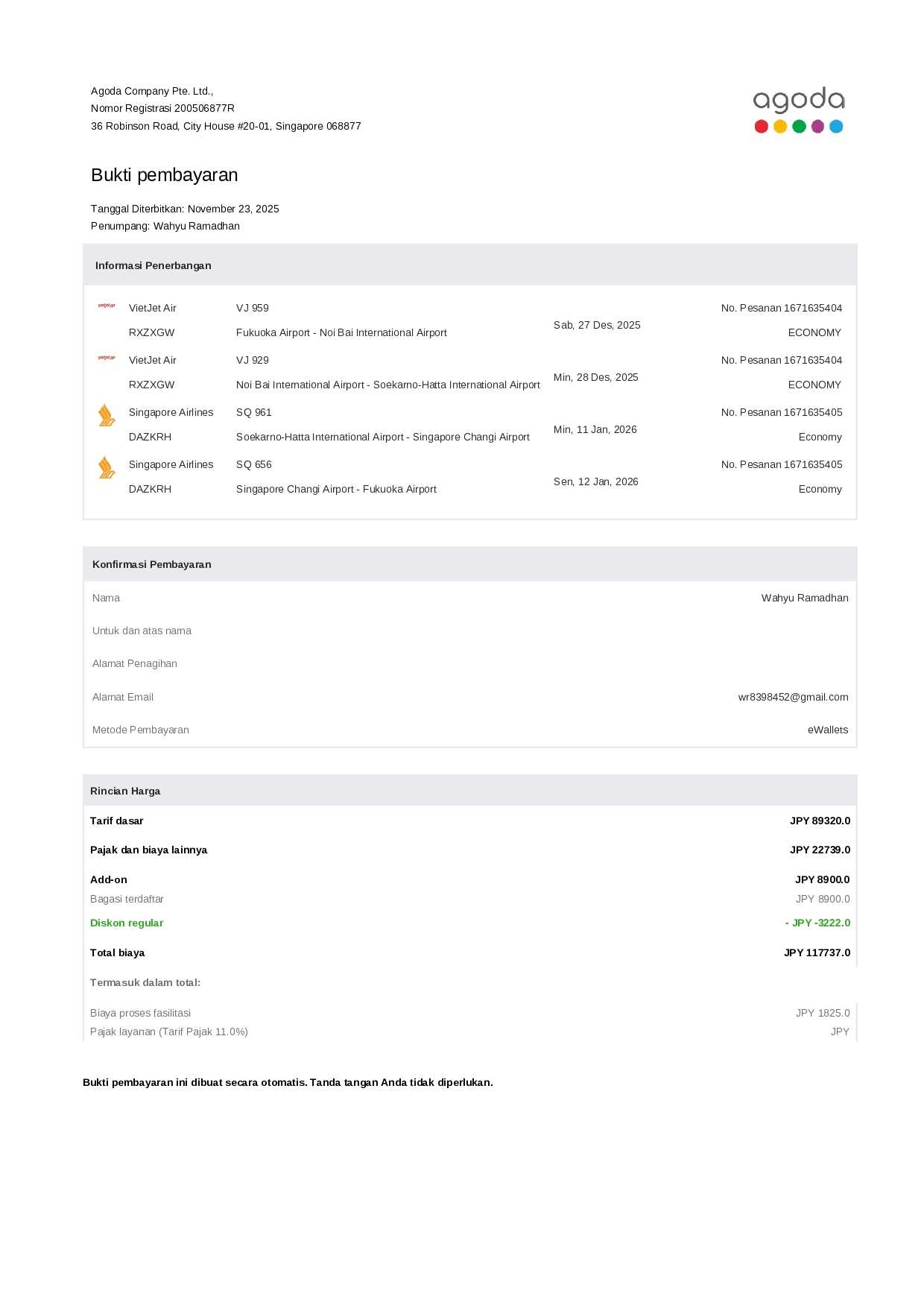Viewport: 924px width, 1308px height.
Task: Click the Rincian Harga section header
Action: (125, 791)
